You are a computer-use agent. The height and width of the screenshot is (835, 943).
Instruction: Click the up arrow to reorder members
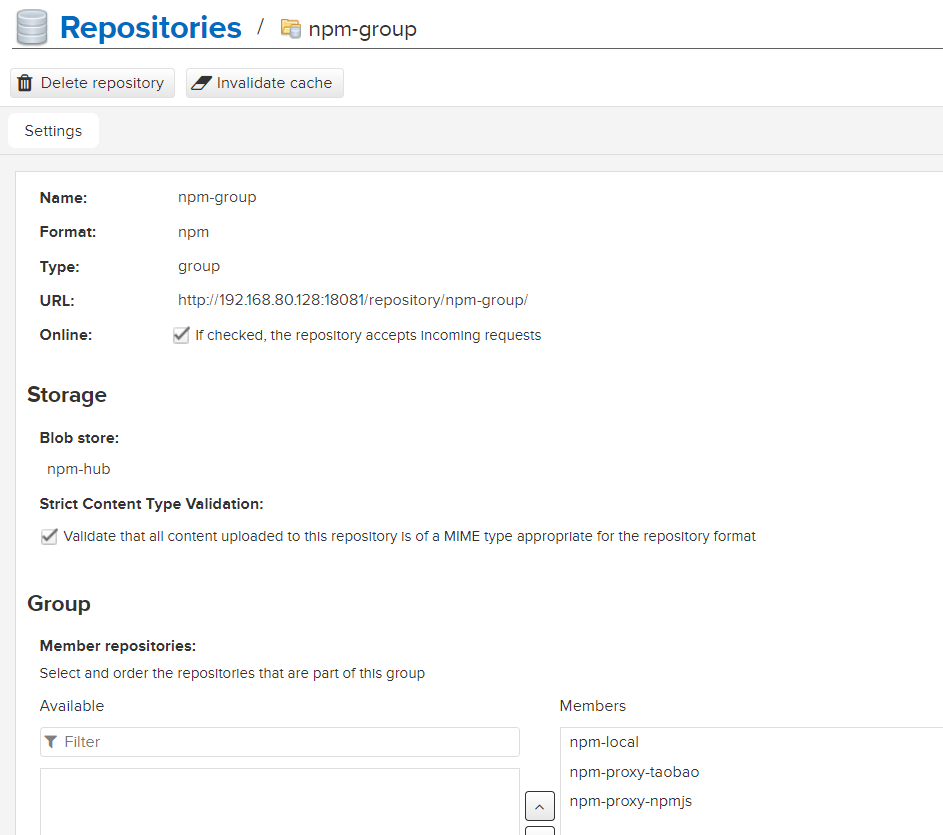pos(539,806)
